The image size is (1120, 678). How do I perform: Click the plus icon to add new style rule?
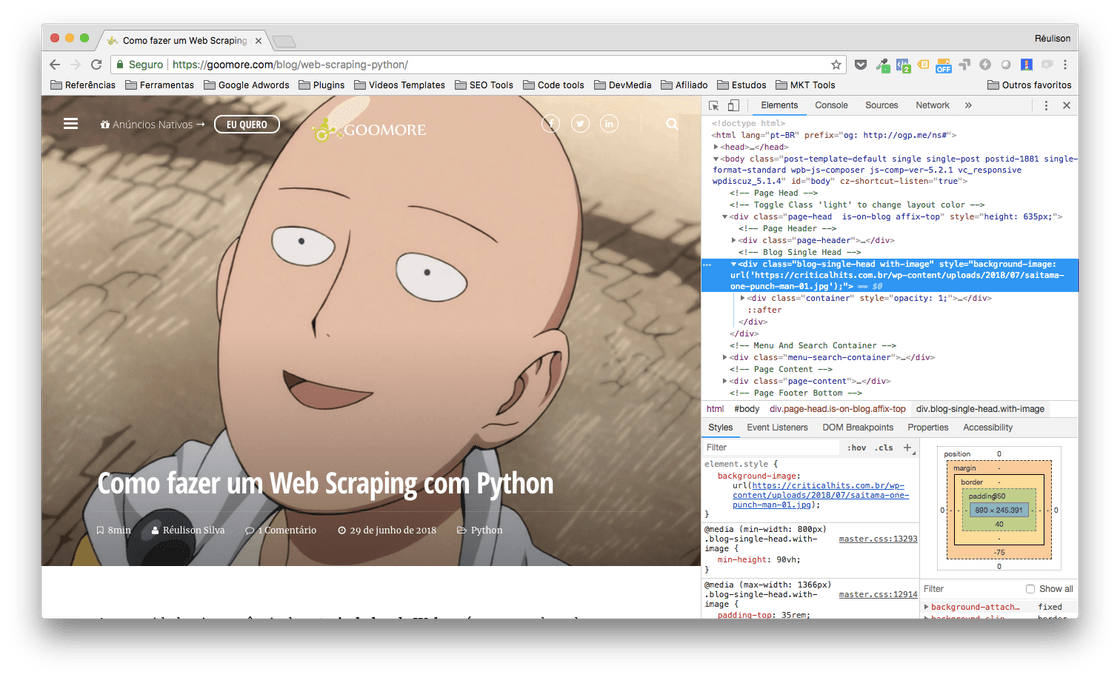tap(906, 447)
